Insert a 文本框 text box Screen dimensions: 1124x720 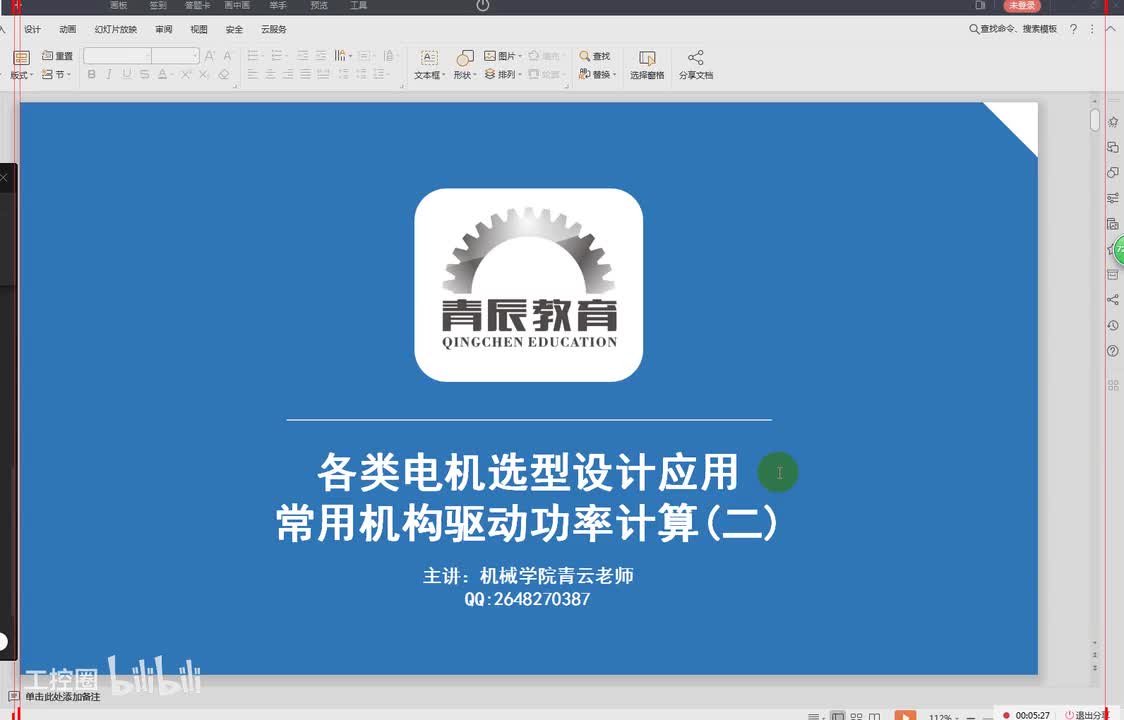pos(429,65)
